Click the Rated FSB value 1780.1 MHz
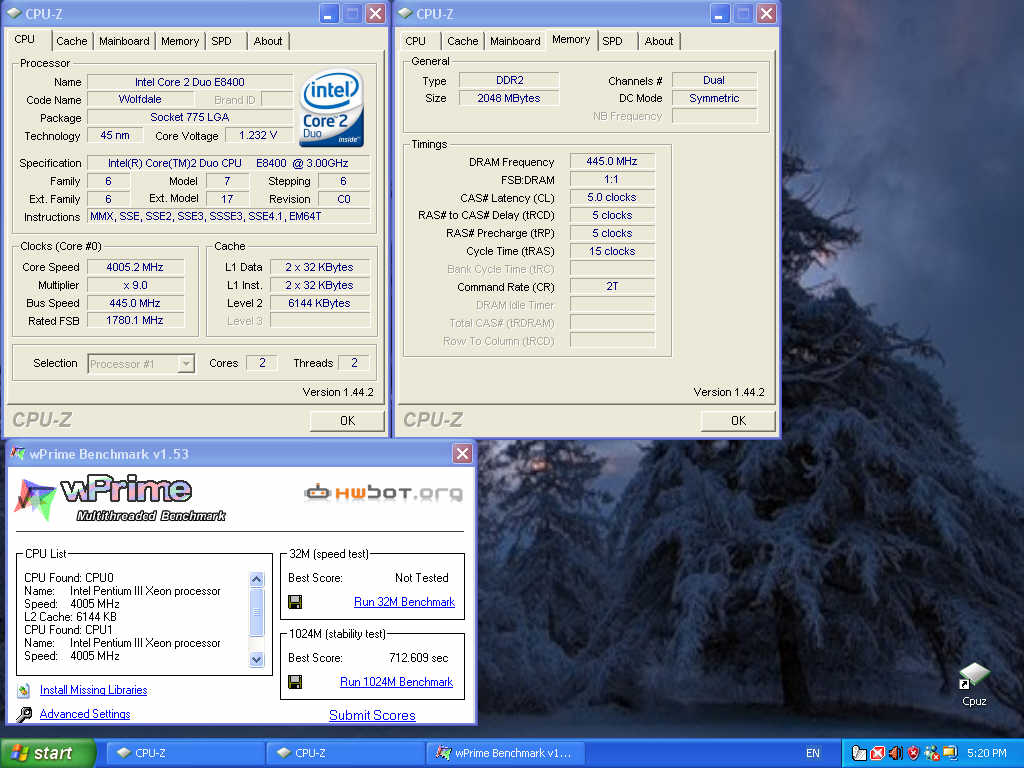The height and width of the screenshot is (768, 1024). [x=135, y=321]
